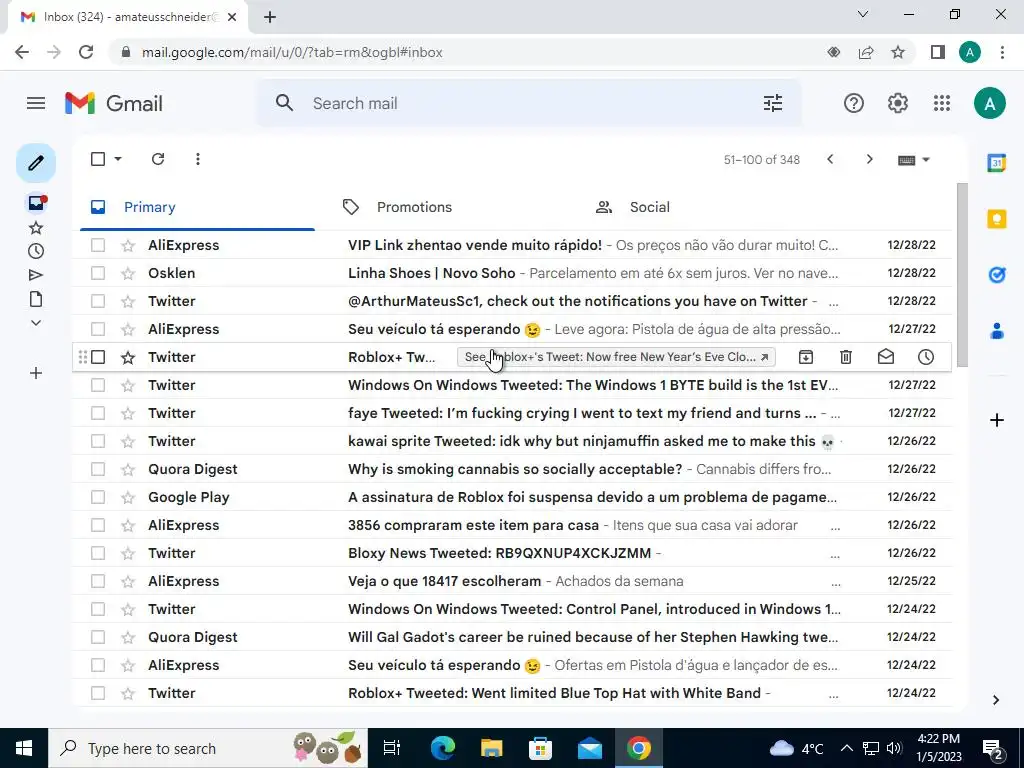Open Google apps grid
The width and height of the screenshot is (1024, 768).
[942, 103]
